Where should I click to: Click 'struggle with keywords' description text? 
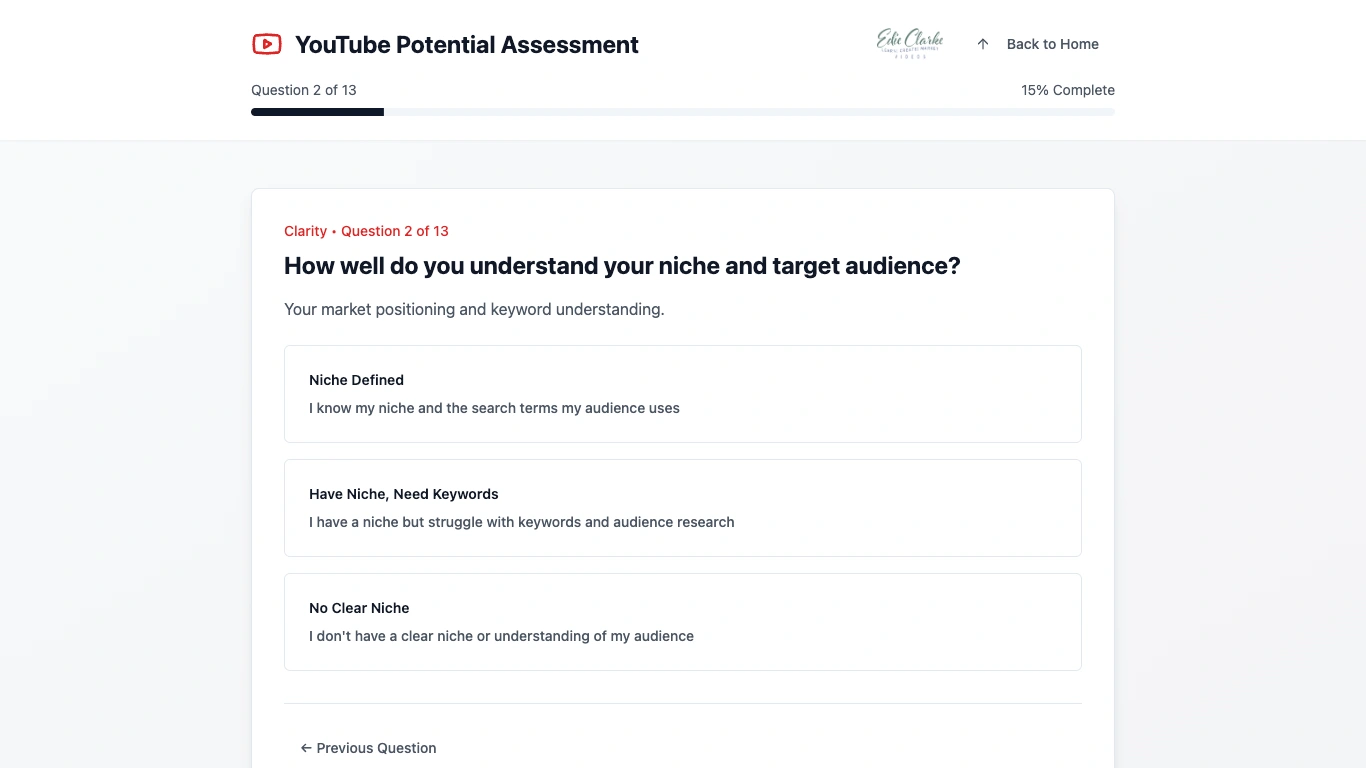[521, 522]
